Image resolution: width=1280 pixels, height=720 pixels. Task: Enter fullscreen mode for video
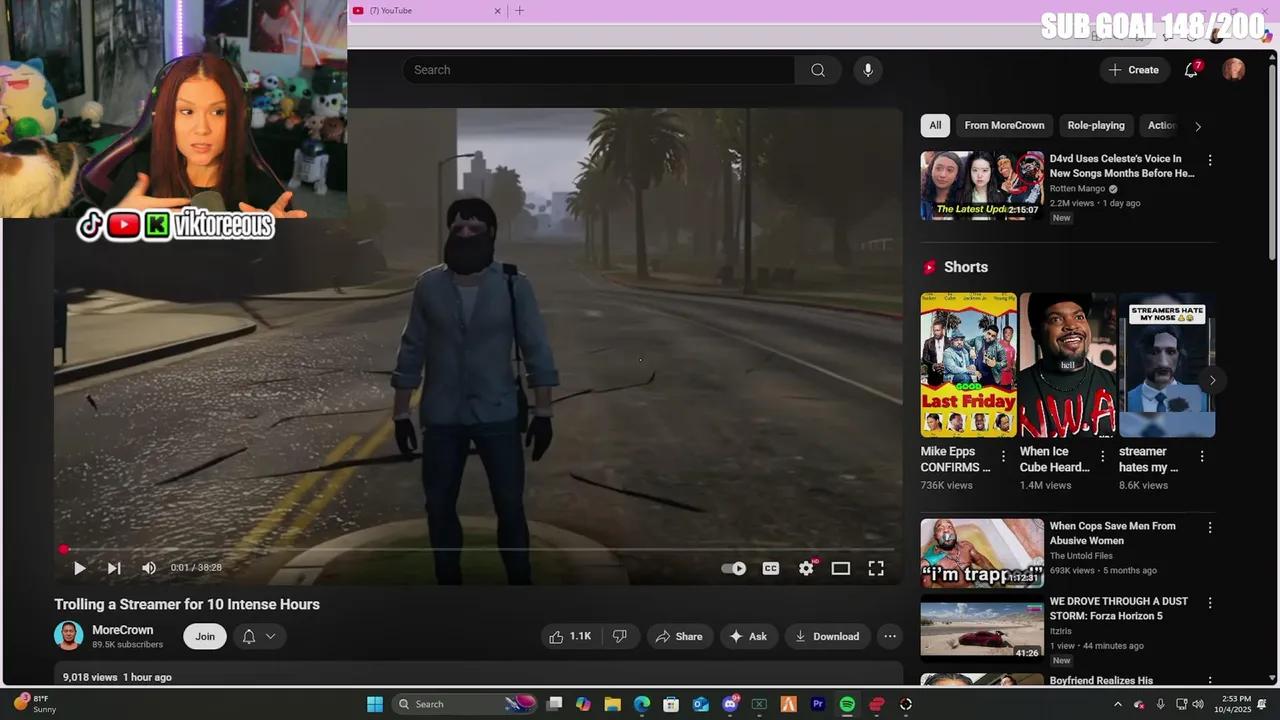(x=876, y=568)
